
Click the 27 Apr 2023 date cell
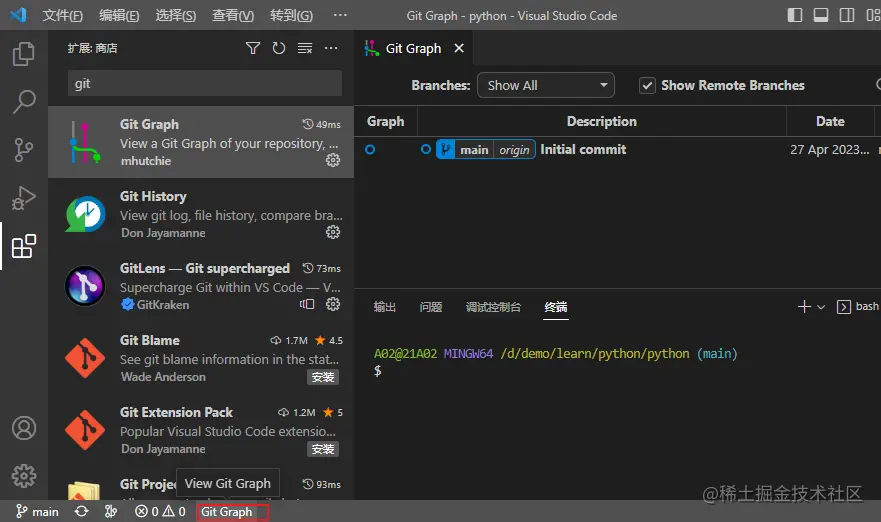tap(829, 149)
